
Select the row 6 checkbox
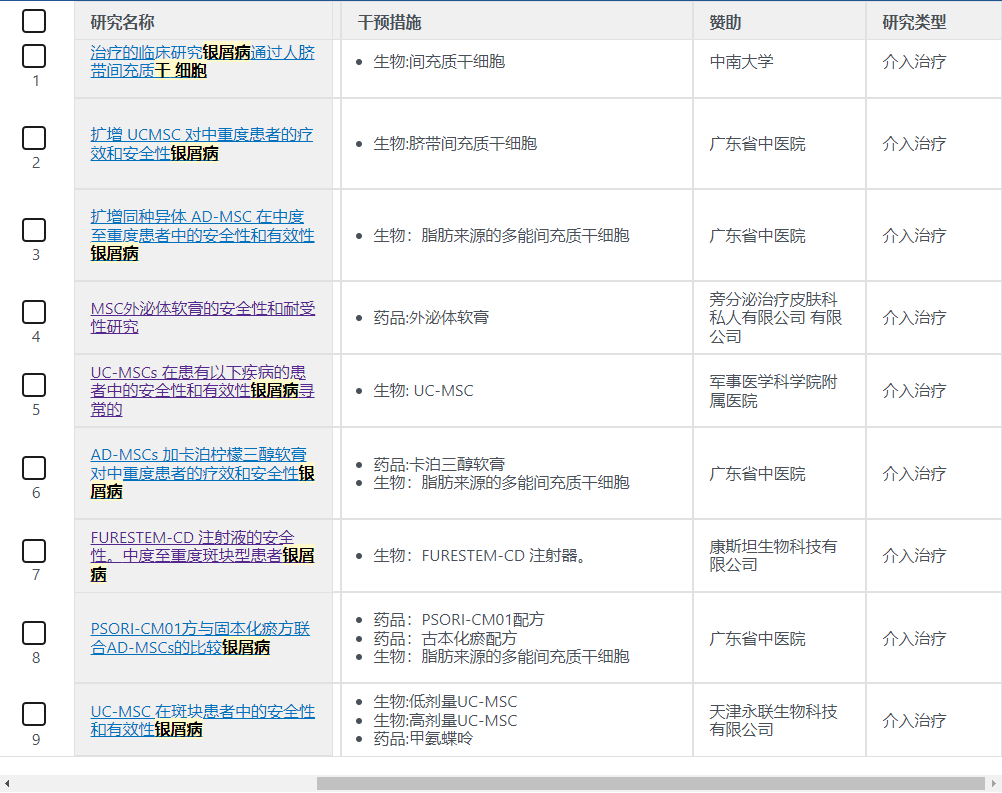pyautogui.click(x=34, y=468)
